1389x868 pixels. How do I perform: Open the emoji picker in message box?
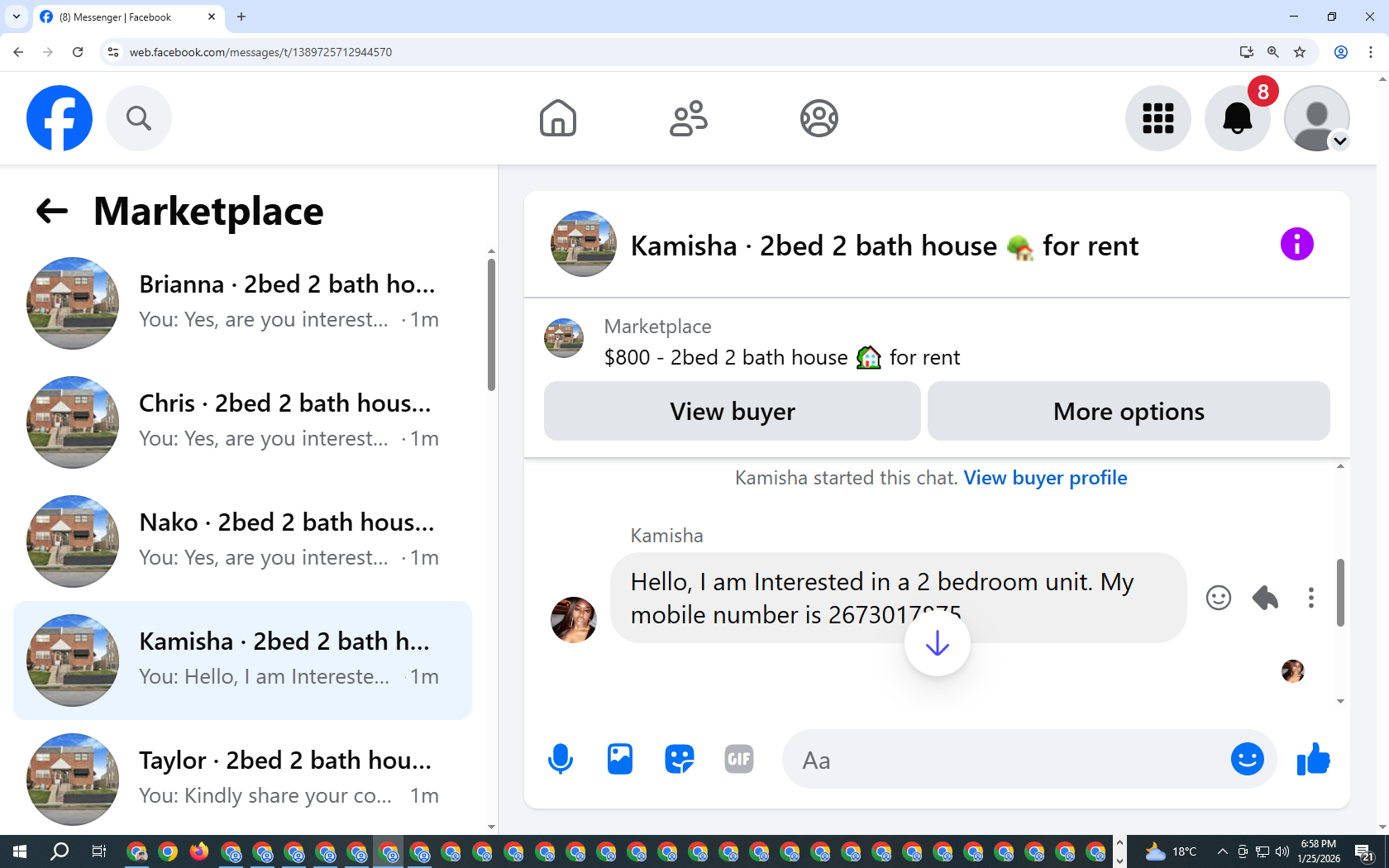tap(1248, 759)
